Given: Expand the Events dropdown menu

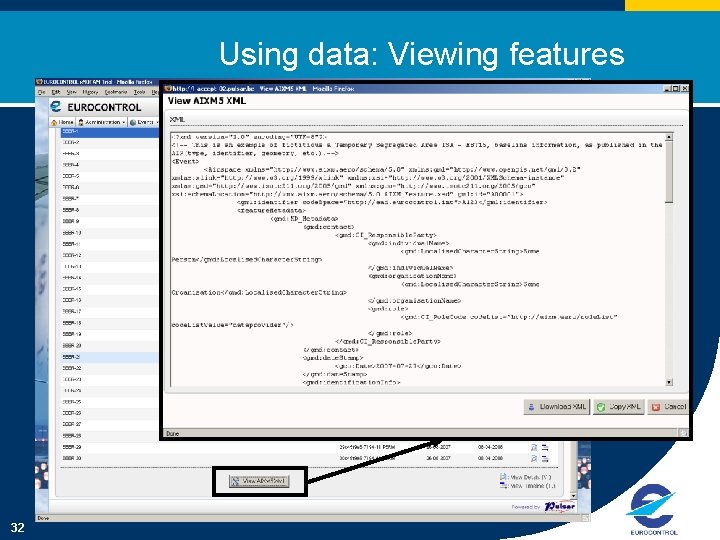Looking at the screenshot, I should (143, 122).
